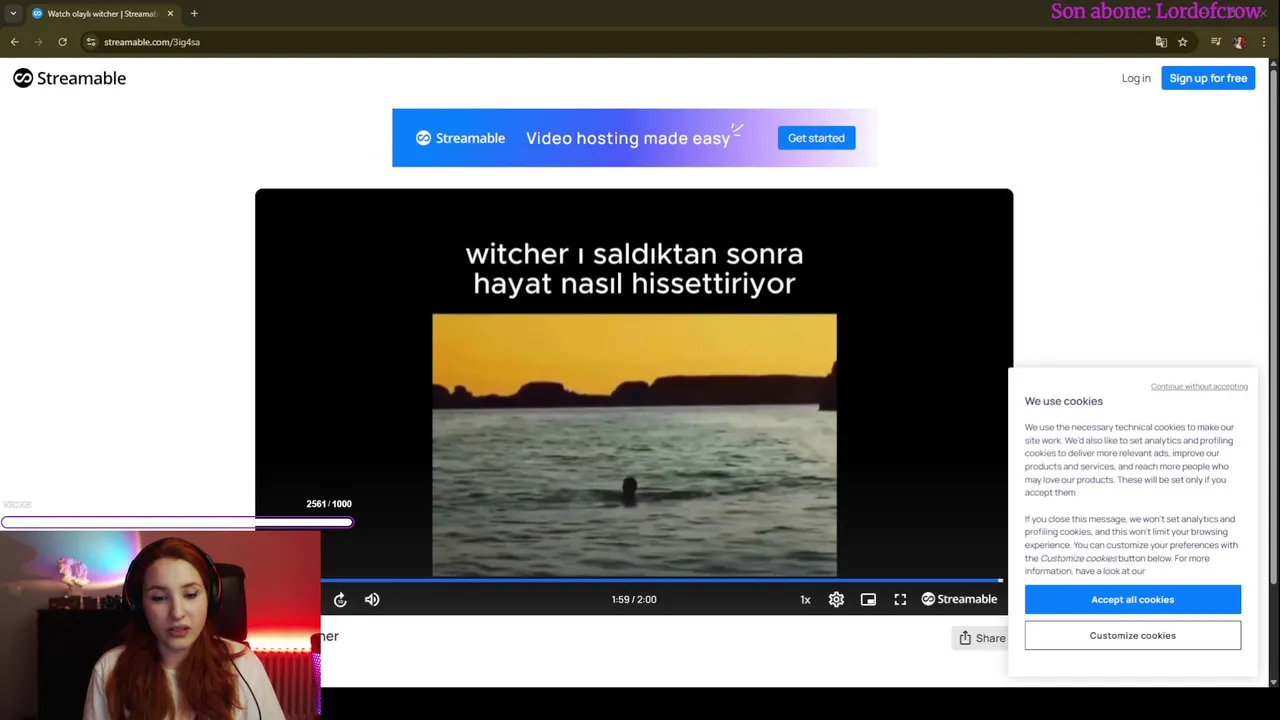
Task: Open the media controls icon in toolbar
Action: (1215, 42)
